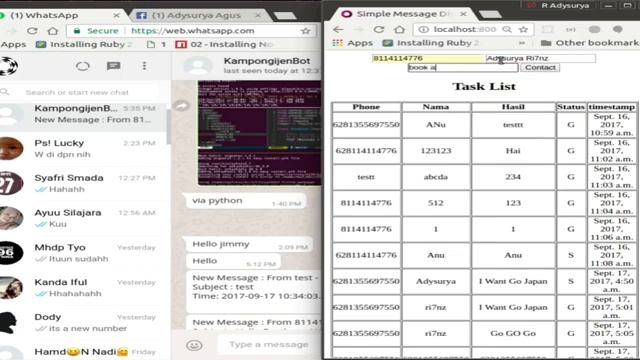This screenshot has width=640, height=360.
Task: Click the Phone column header
Action: pyautogui.click(x=366, y=107)
